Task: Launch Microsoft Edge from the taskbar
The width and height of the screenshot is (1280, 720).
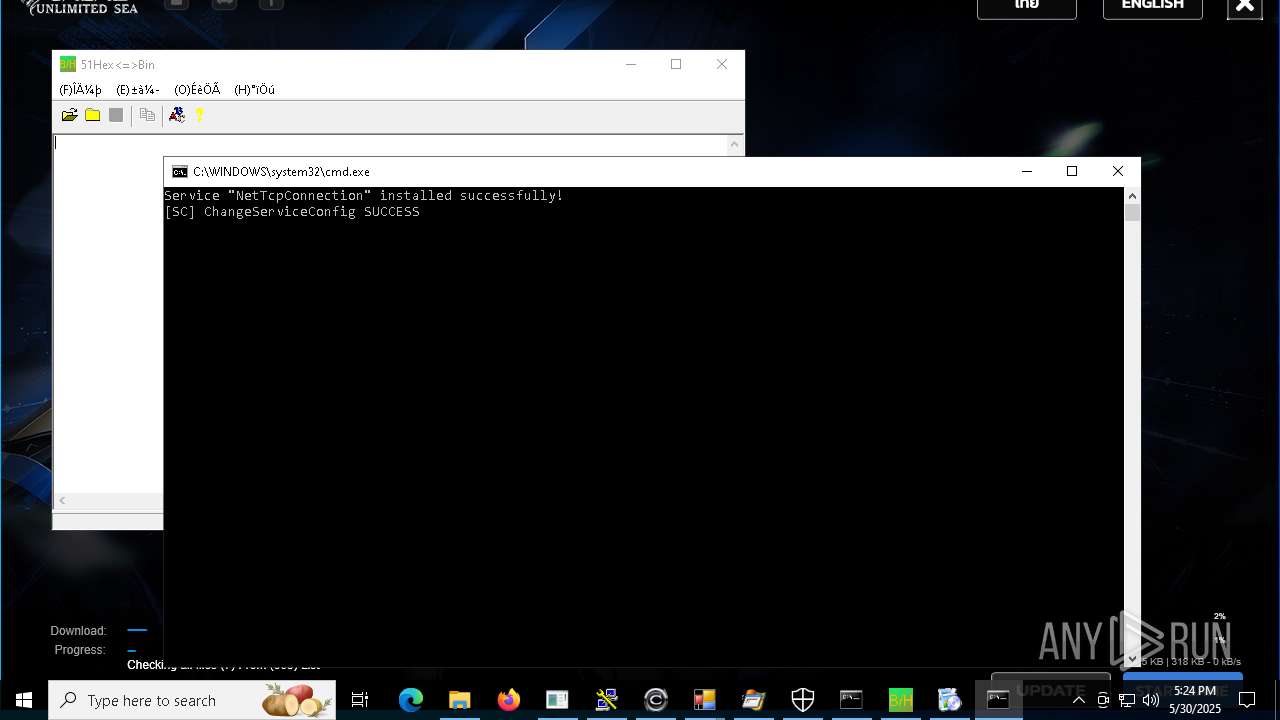Action: 410,700
